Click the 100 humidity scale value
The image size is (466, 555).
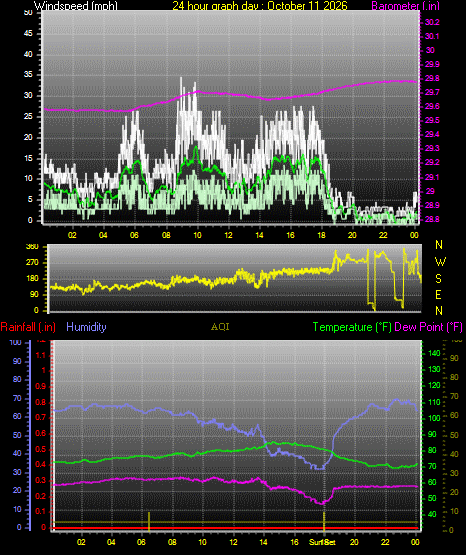coord(15,342)
